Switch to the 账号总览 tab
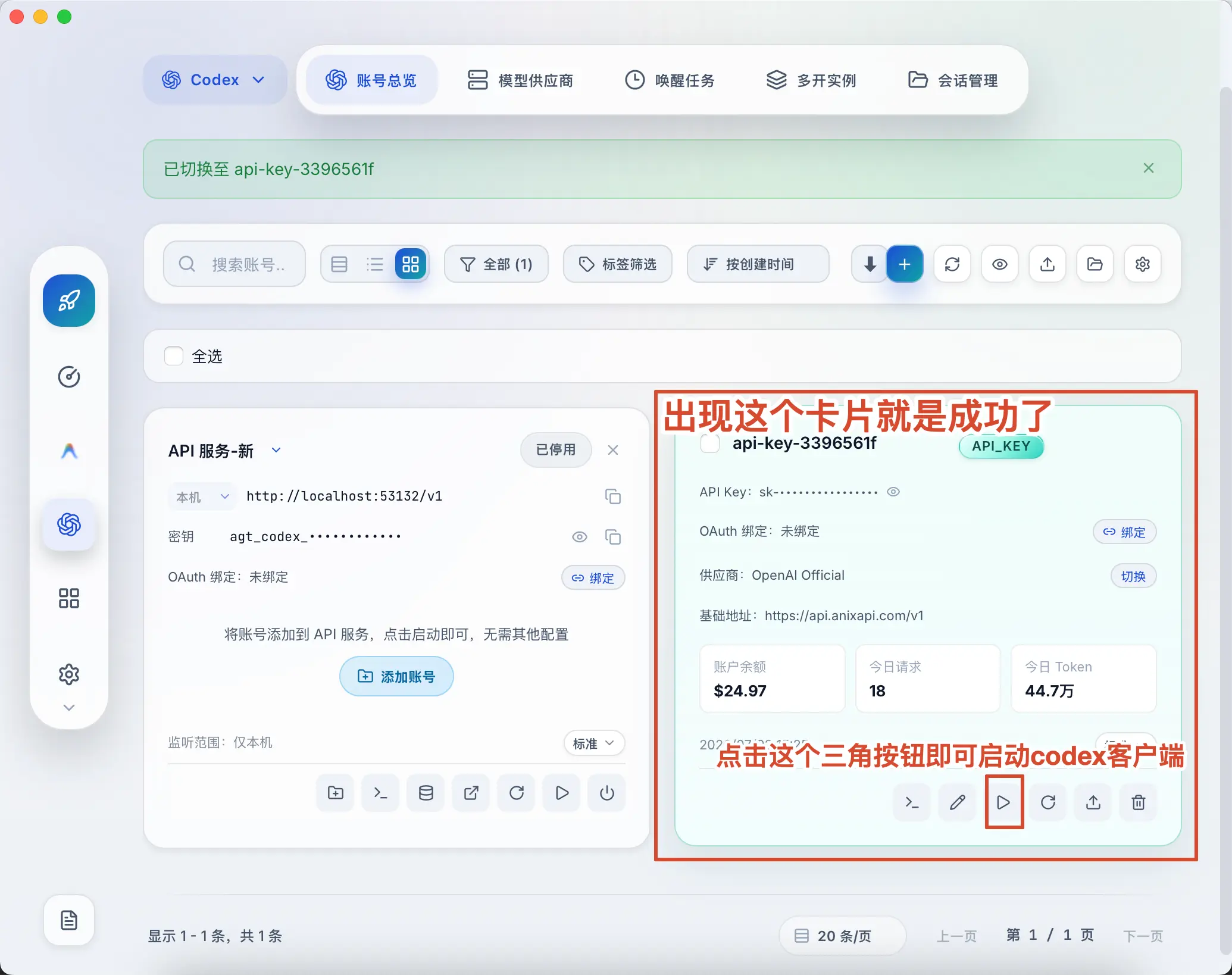This screenshot has height=975, width=1232. click(371, 80)
